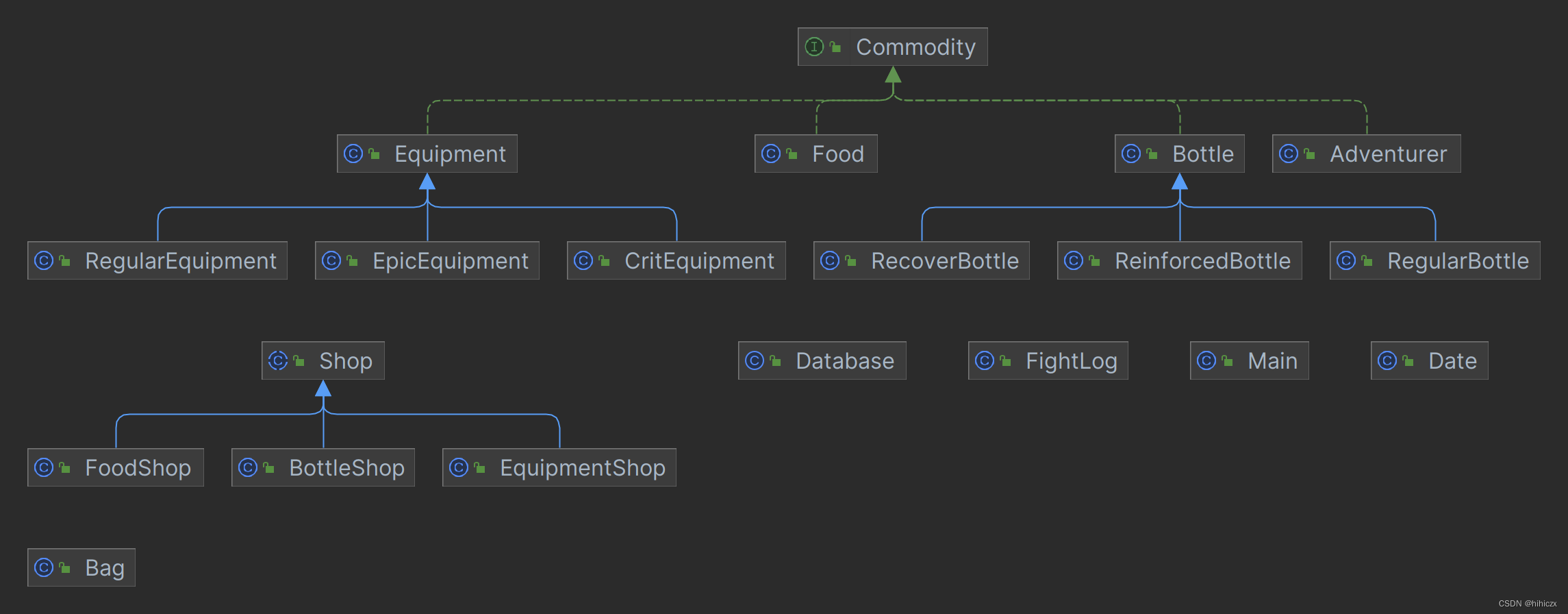Screen dimensions: 1568x614
Task: Click the interface icon on Commodity node
Action: pos(814,47)
